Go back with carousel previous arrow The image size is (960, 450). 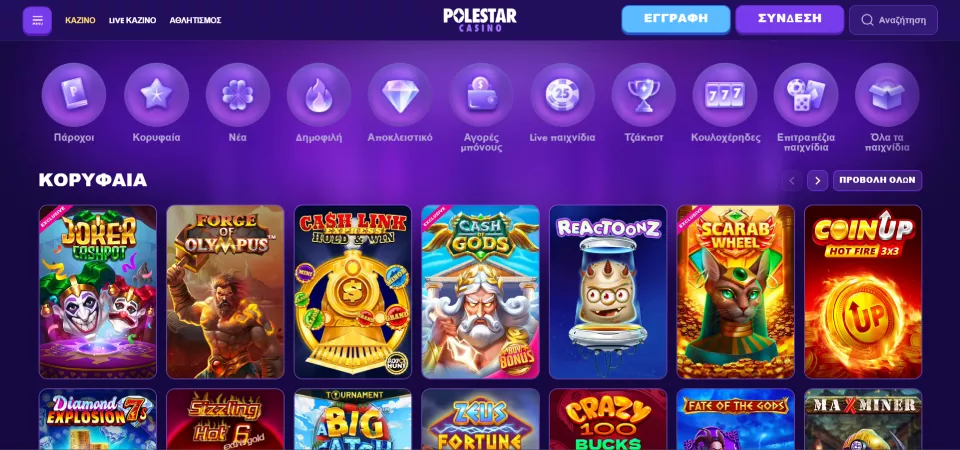[792, 181]
